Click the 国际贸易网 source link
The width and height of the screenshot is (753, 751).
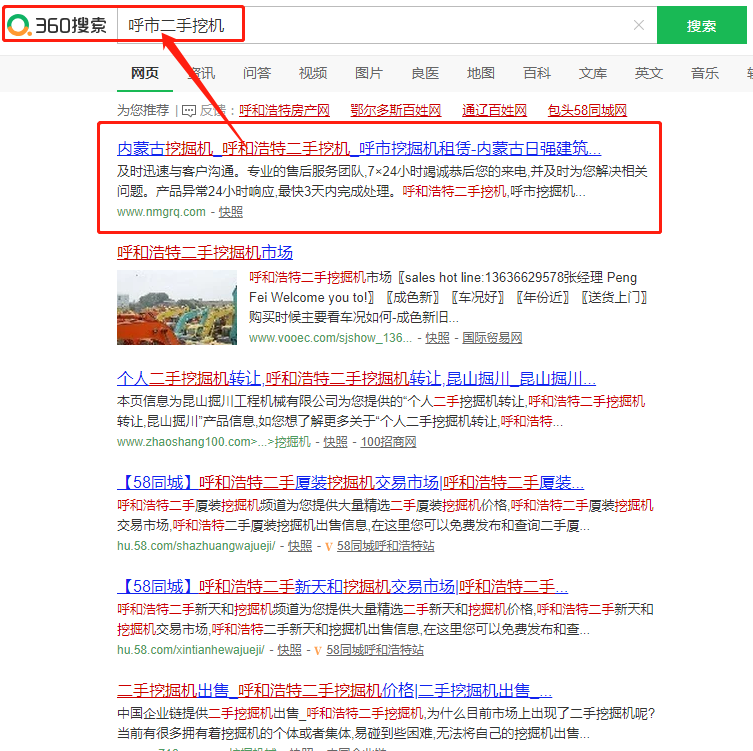(x=492, y=338)
